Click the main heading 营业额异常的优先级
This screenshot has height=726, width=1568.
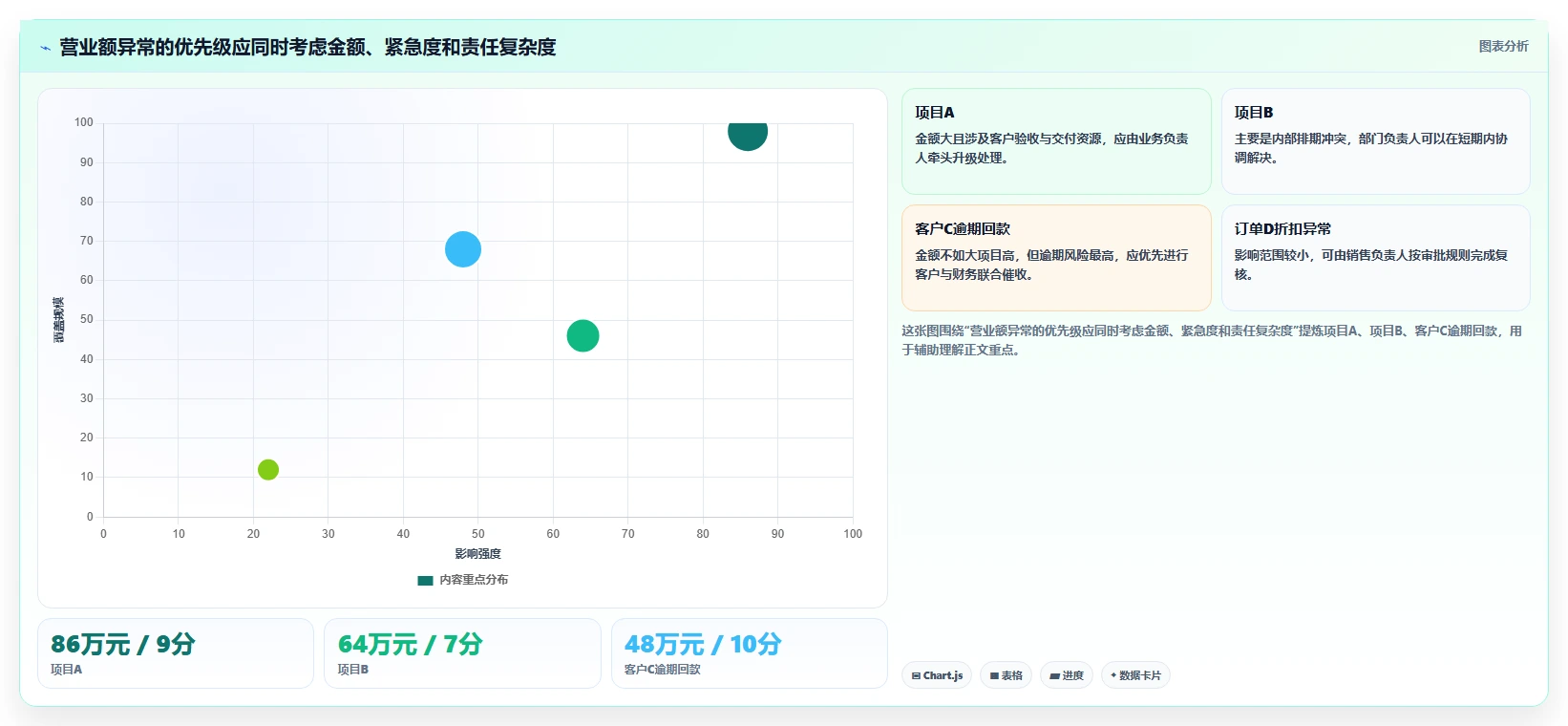point(307,47)
